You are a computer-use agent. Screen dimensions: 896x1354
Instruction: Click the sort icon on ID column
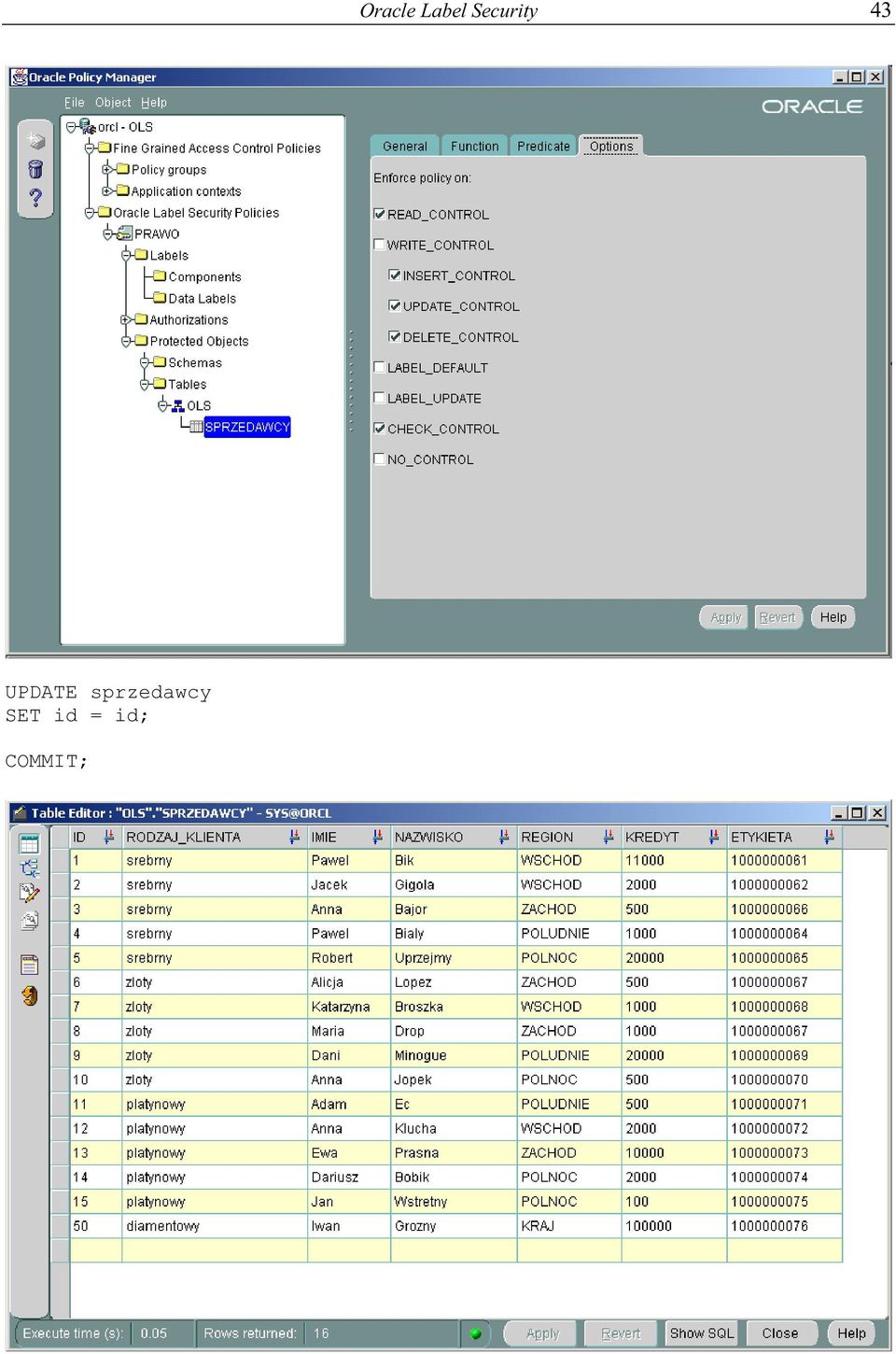pyautogui.click(x=109, y=837)
